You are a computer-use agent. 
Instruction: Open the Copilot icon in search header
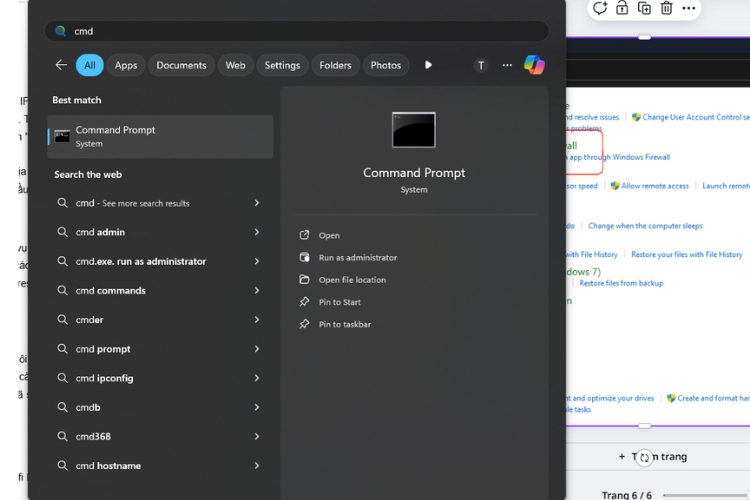[534, 65]
